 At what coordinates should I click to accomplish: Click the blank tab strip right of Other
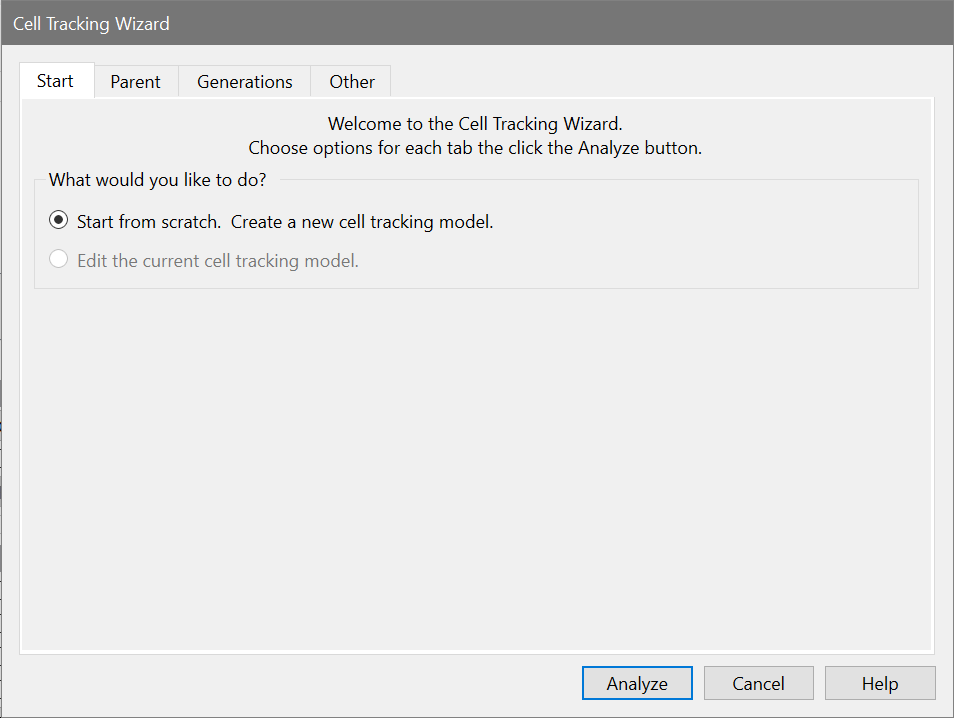point(660,82)
